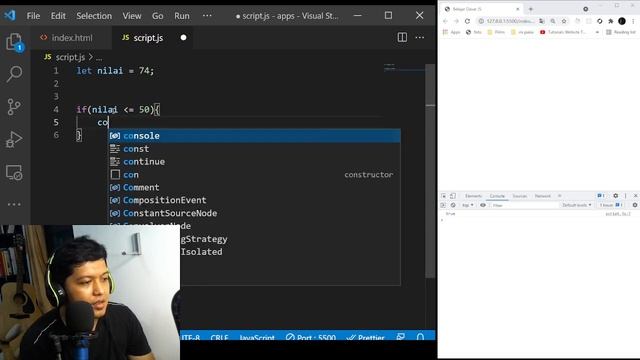Choose the CompositionEvent suggestion
This screenshot has height=360, width=640.
[254, 200]
